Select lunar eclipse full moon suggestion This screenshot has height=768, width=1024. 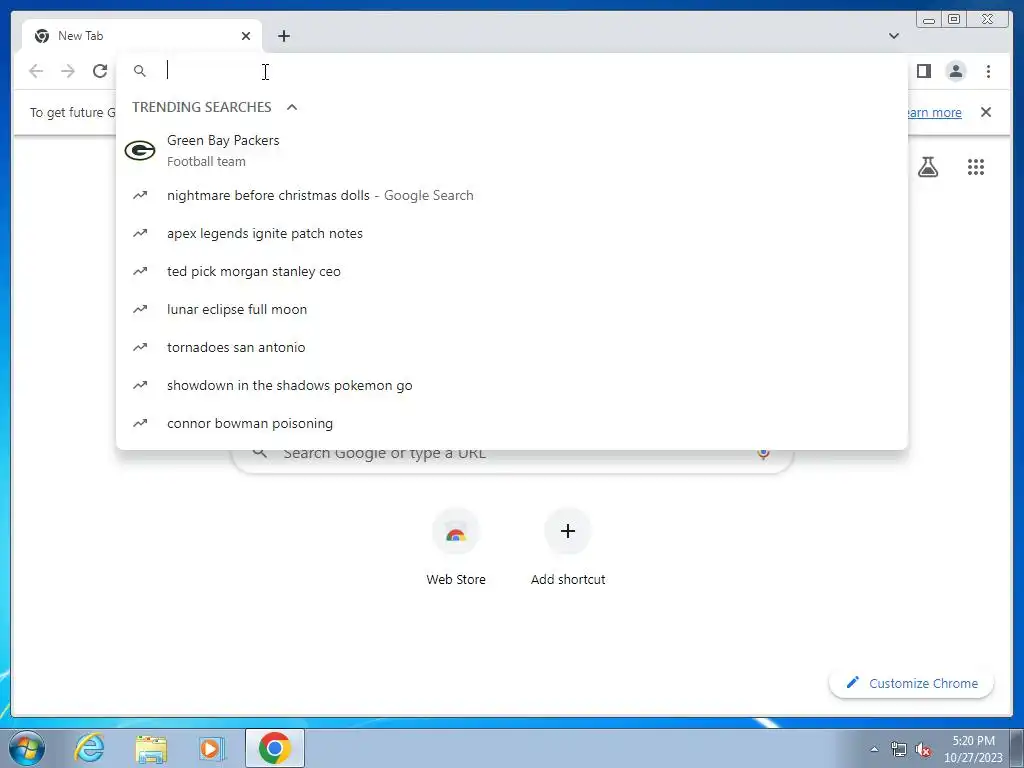[x=511, y=309]
